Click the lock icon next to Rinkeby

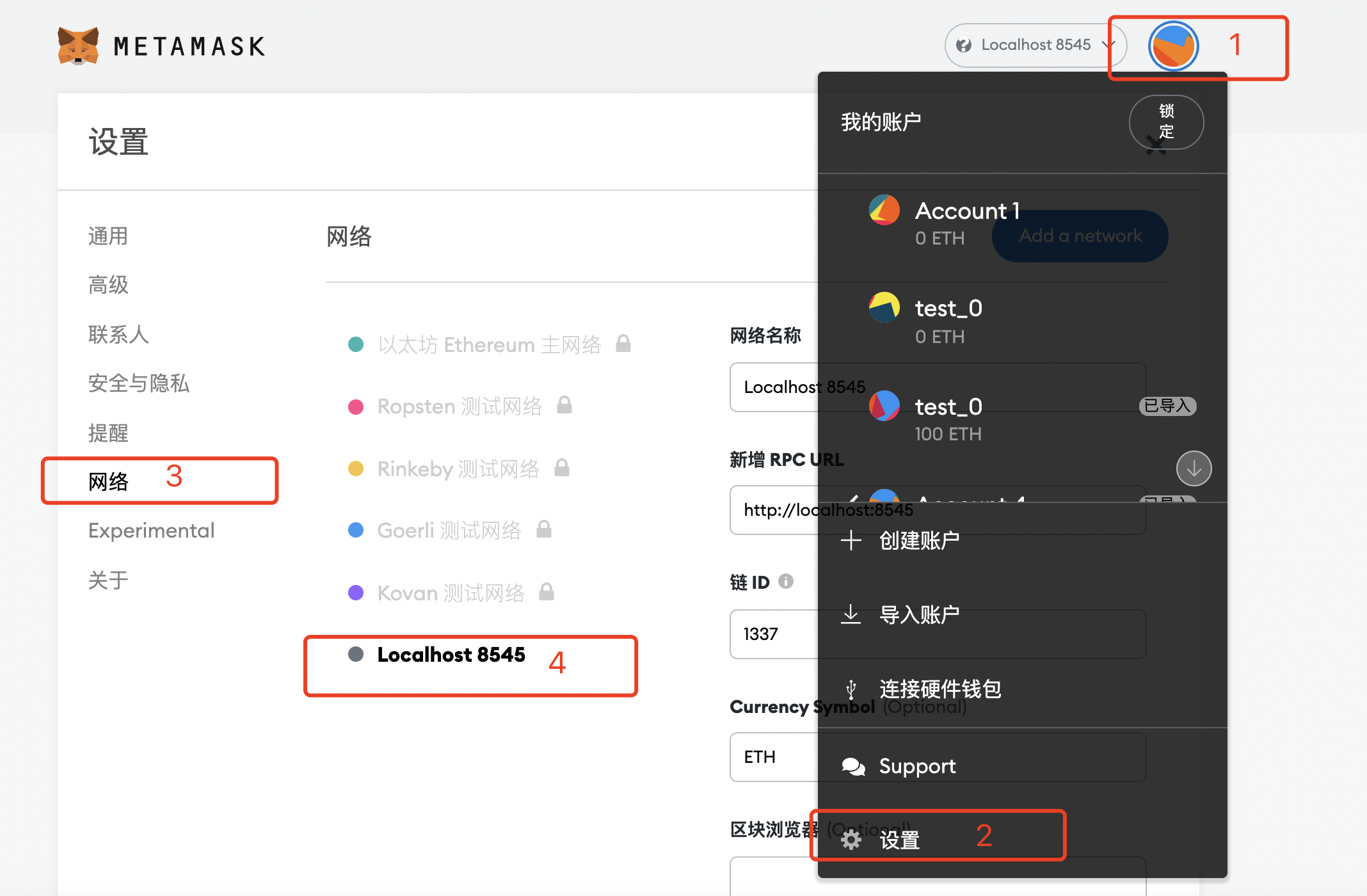tap(562, 467)
